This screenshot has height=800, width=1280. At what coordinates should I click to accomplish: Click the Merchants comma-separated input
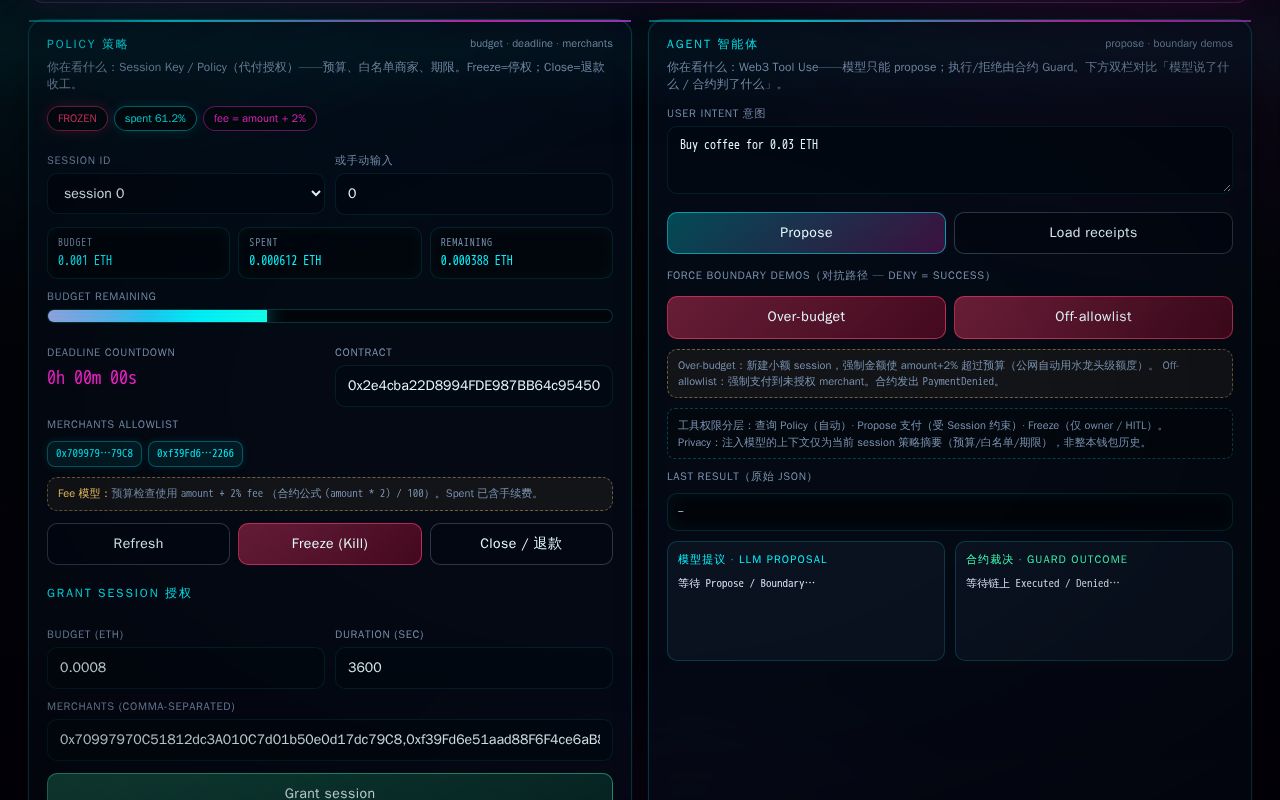[x=330, y=740]
